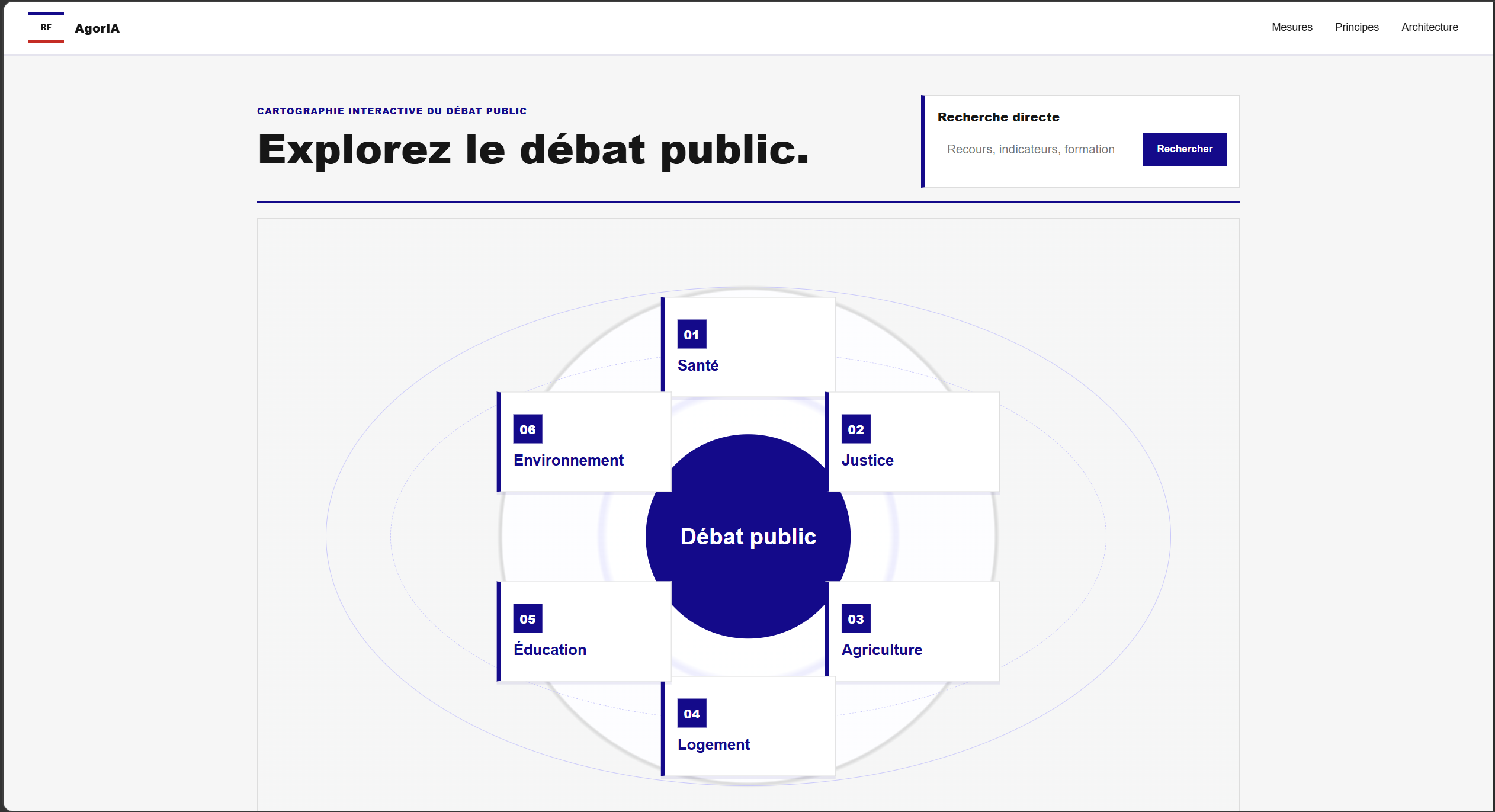Open the Architecture navigation link

point(1429,27)
